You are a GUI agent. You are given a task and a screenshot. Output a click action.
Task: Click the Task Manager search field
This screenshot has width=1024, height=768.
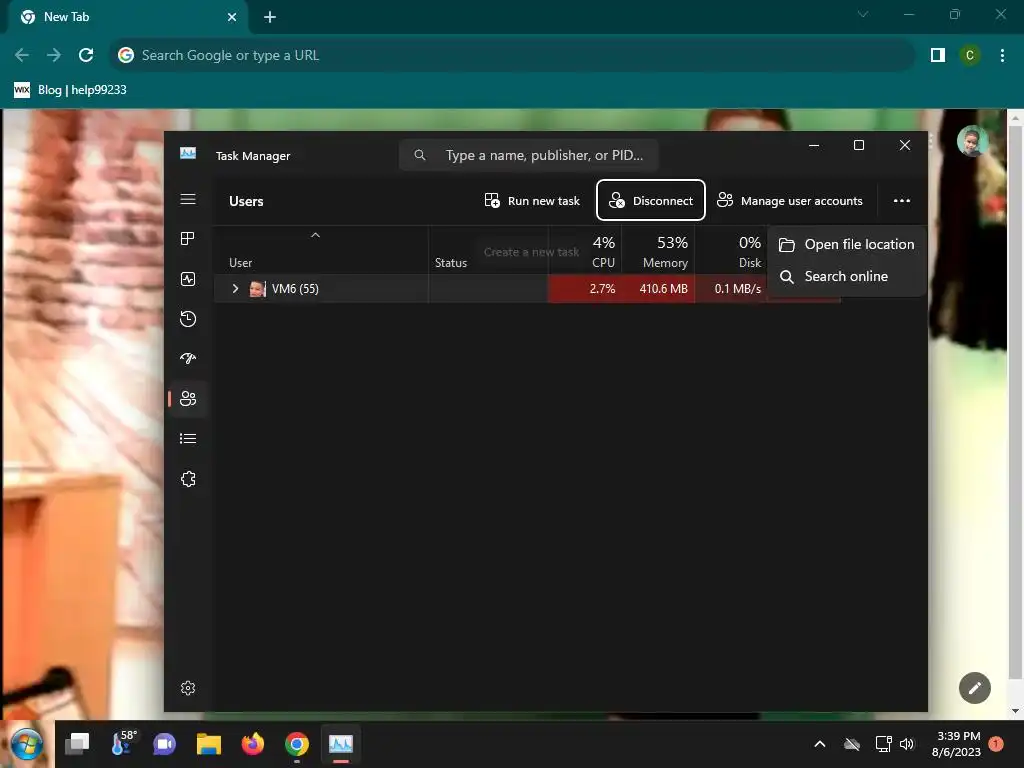(528, 155)
